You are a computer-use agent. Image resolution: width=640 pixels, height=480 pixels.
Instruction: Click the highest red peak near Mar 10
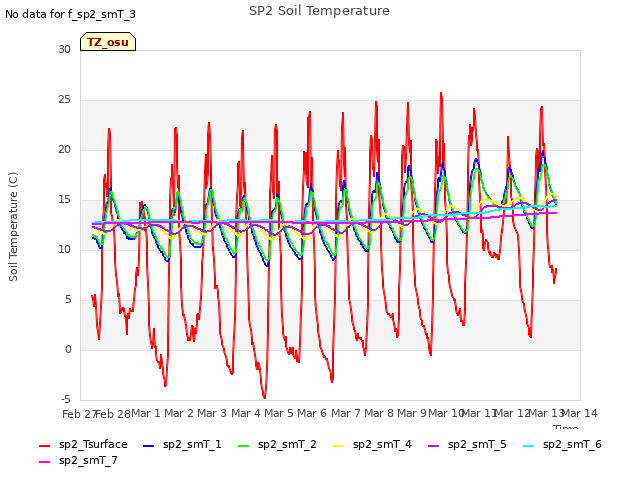click(441, 93)
